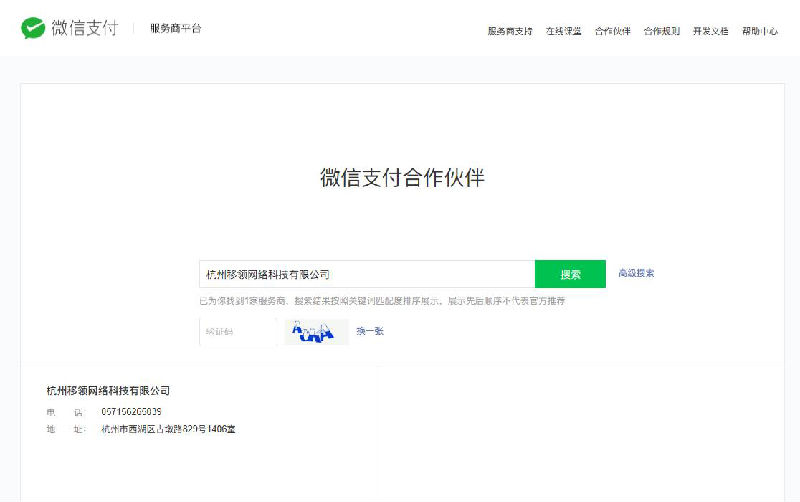Open the 高级搜索 link

click(x=636, y=273)
